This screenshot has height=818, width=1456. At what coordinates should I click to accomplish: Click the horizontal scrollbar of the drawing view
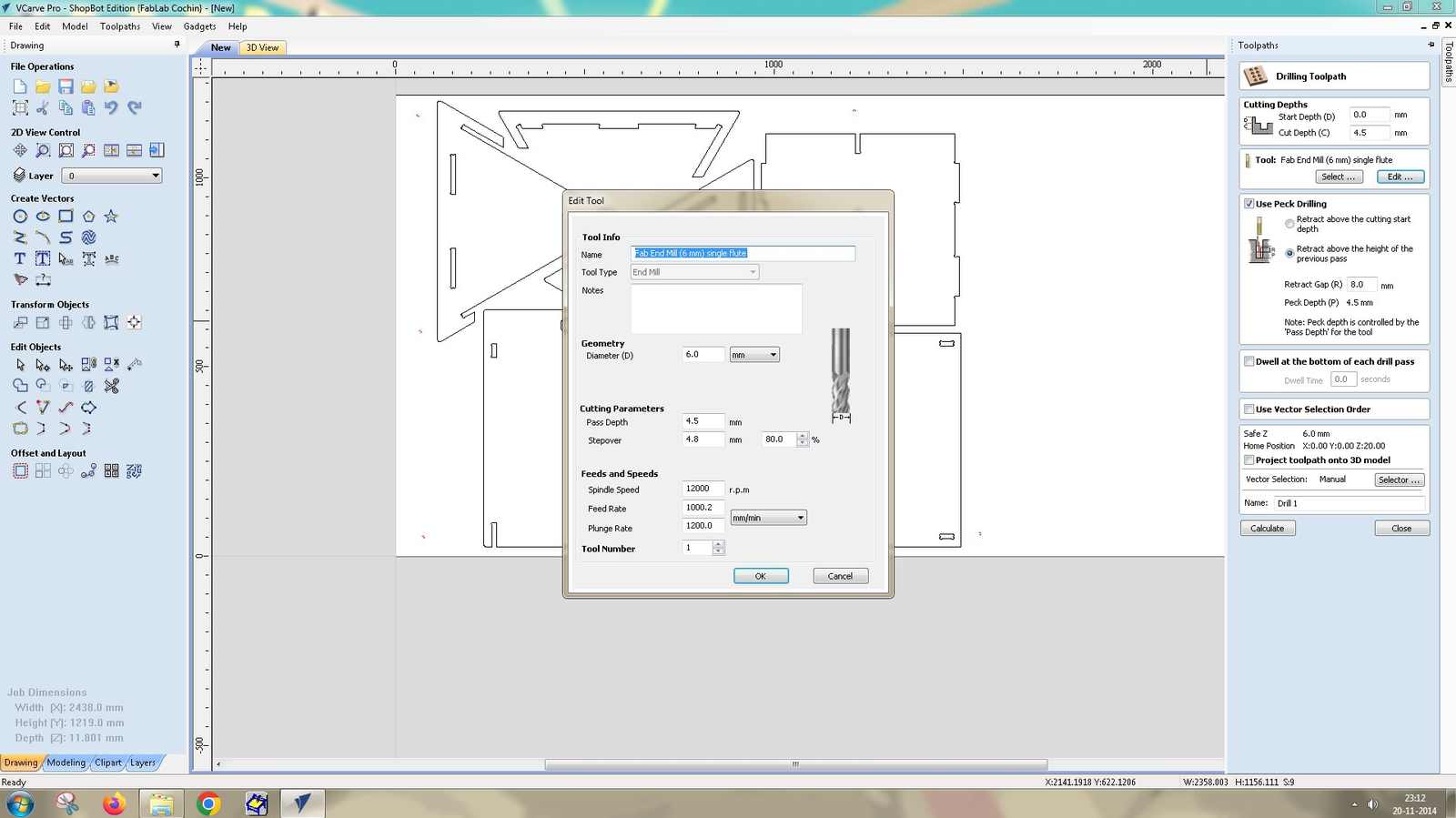[x=795, y=764]
